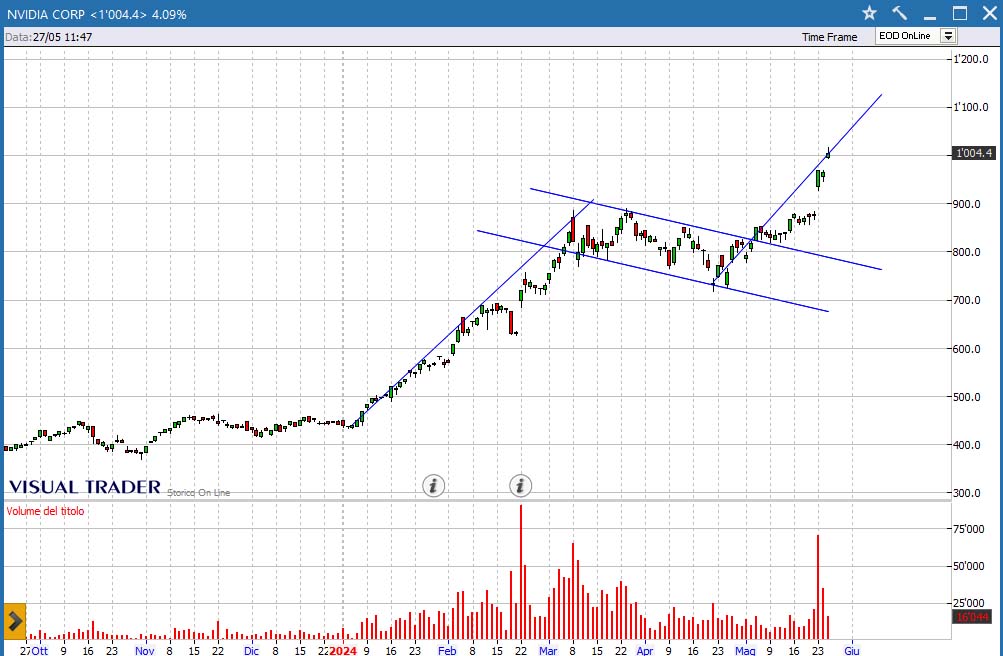The width and height of the screenshot is (1003, 656).
Task: Click the Mar month label on time axis
Action: (548, 650)
